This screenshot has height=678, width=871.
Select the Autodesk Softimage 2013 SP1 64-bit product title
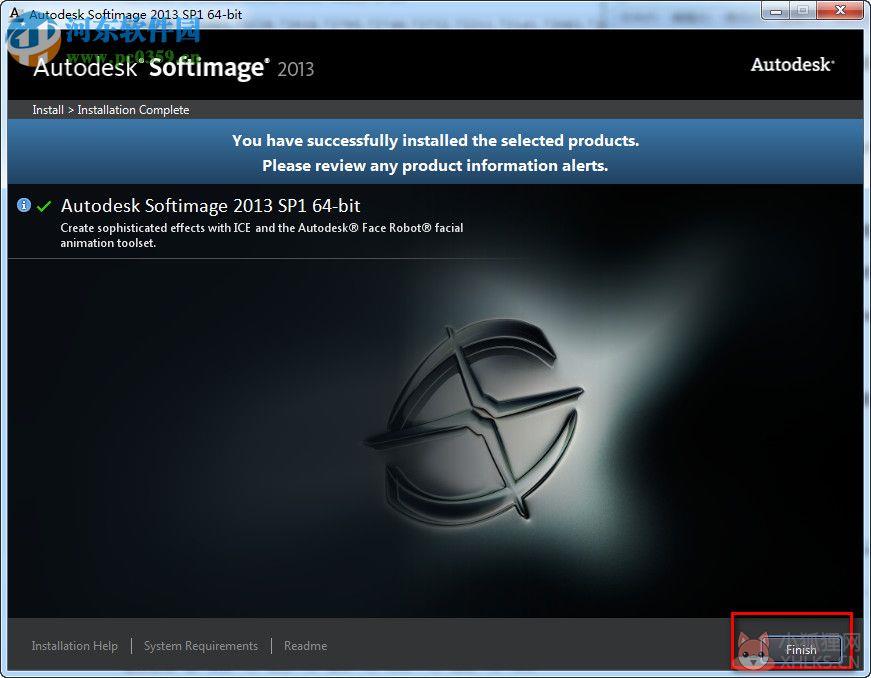point(211,205)
